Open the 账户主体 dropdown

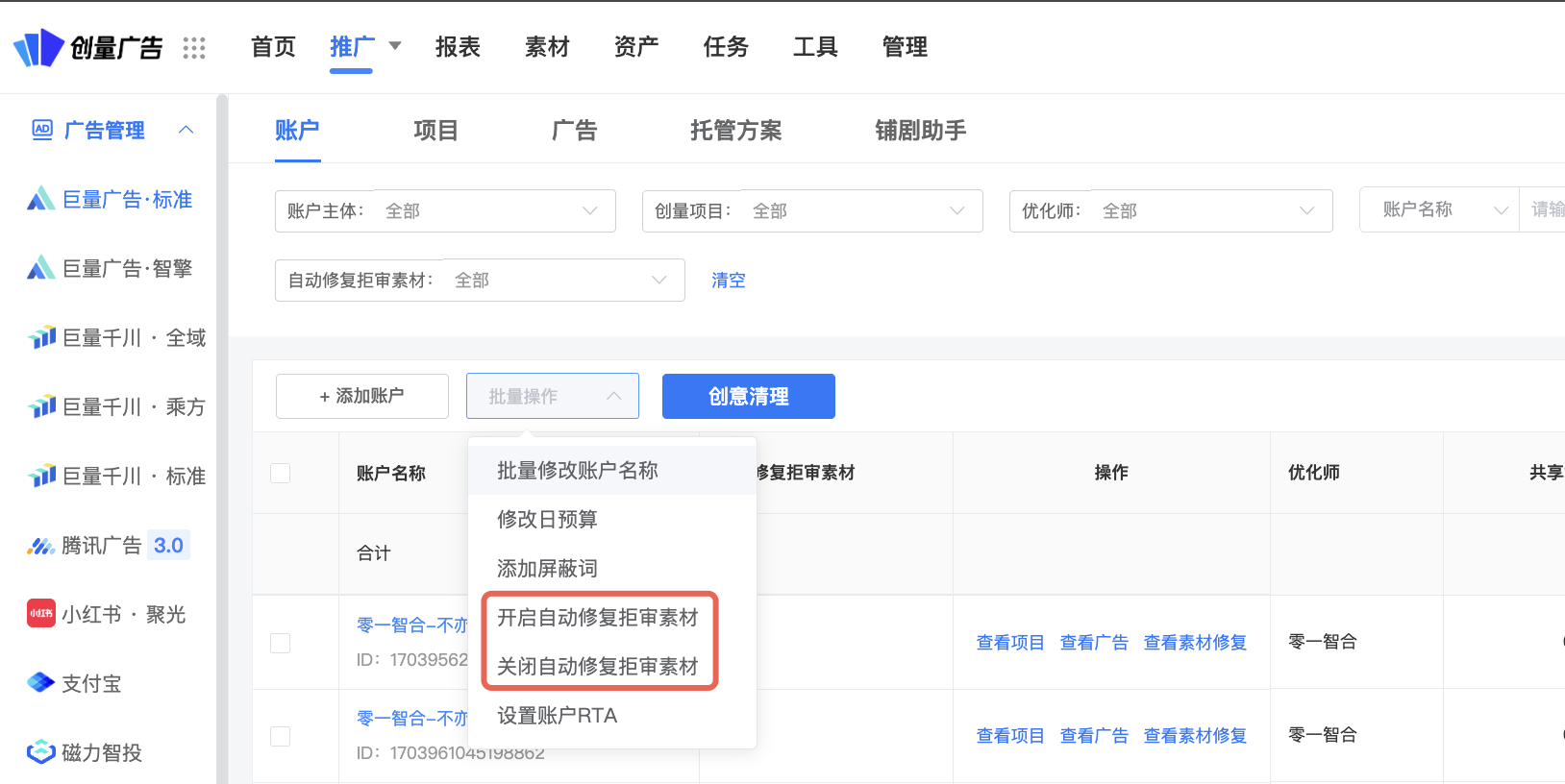(445, 211)
